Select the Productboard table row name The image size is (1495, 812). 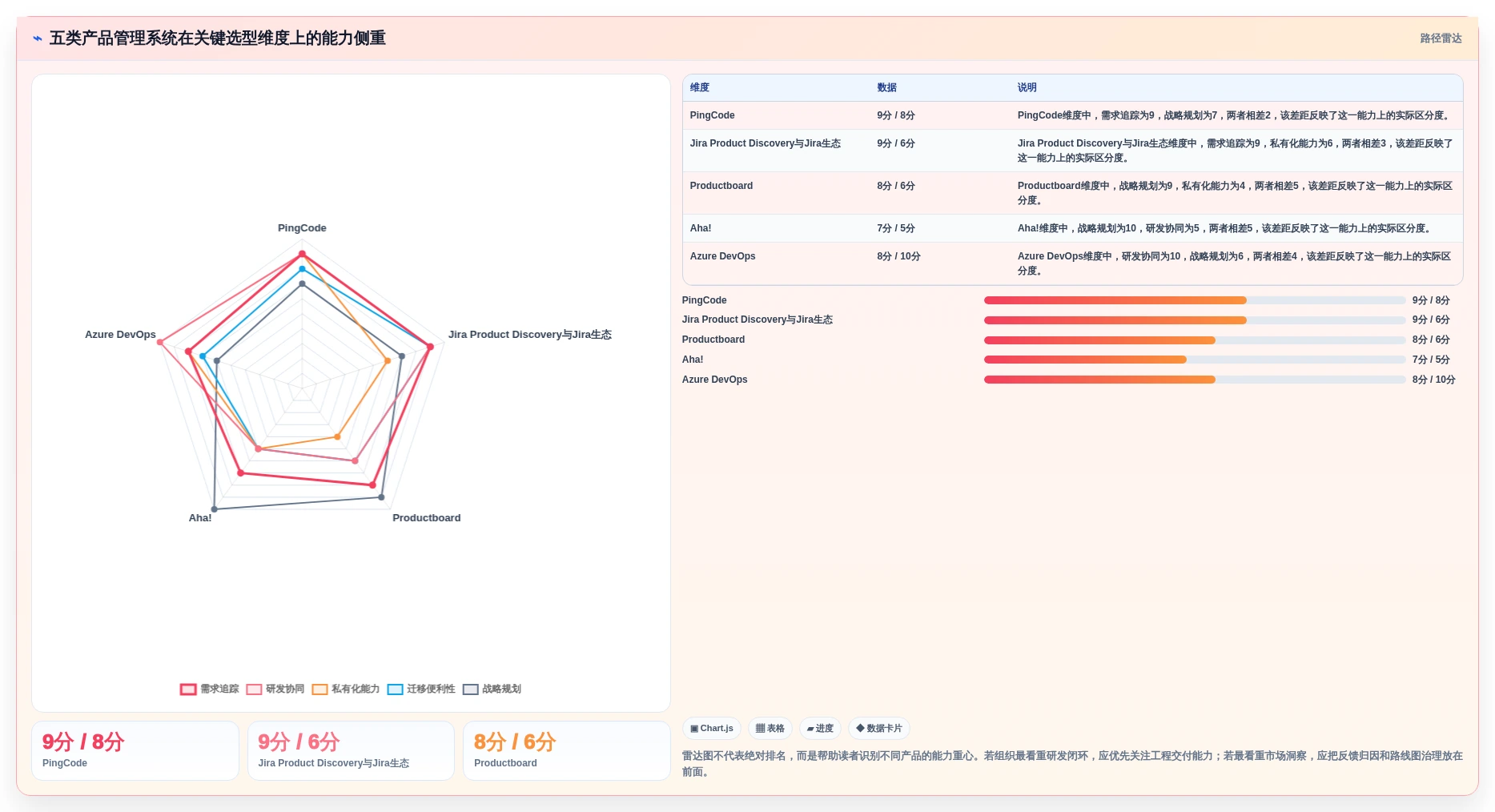pyautogui.click(x=721, y=186)
